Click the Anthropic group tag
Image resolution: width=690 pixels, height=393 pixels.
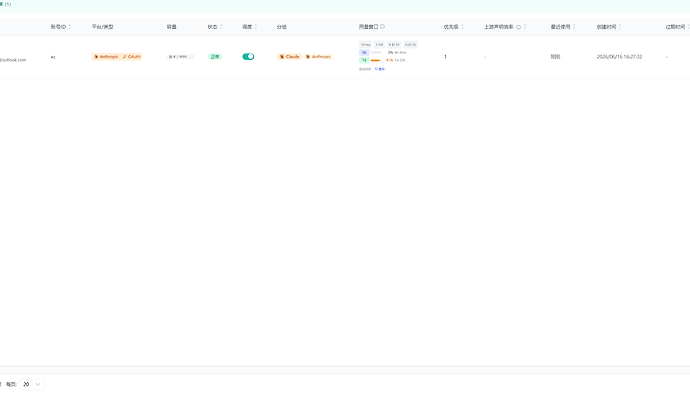click(x=318, y=56)
